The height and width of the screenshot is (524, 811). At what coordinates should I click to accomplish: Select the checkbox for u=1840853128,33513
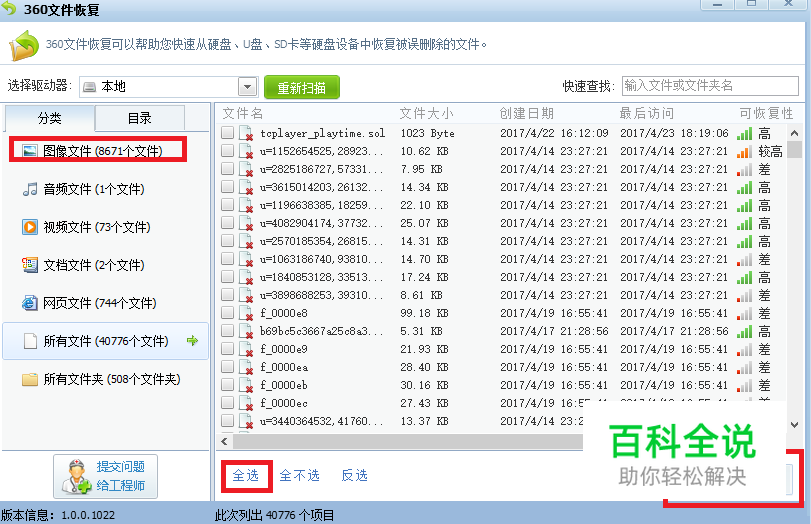point(227,276)
